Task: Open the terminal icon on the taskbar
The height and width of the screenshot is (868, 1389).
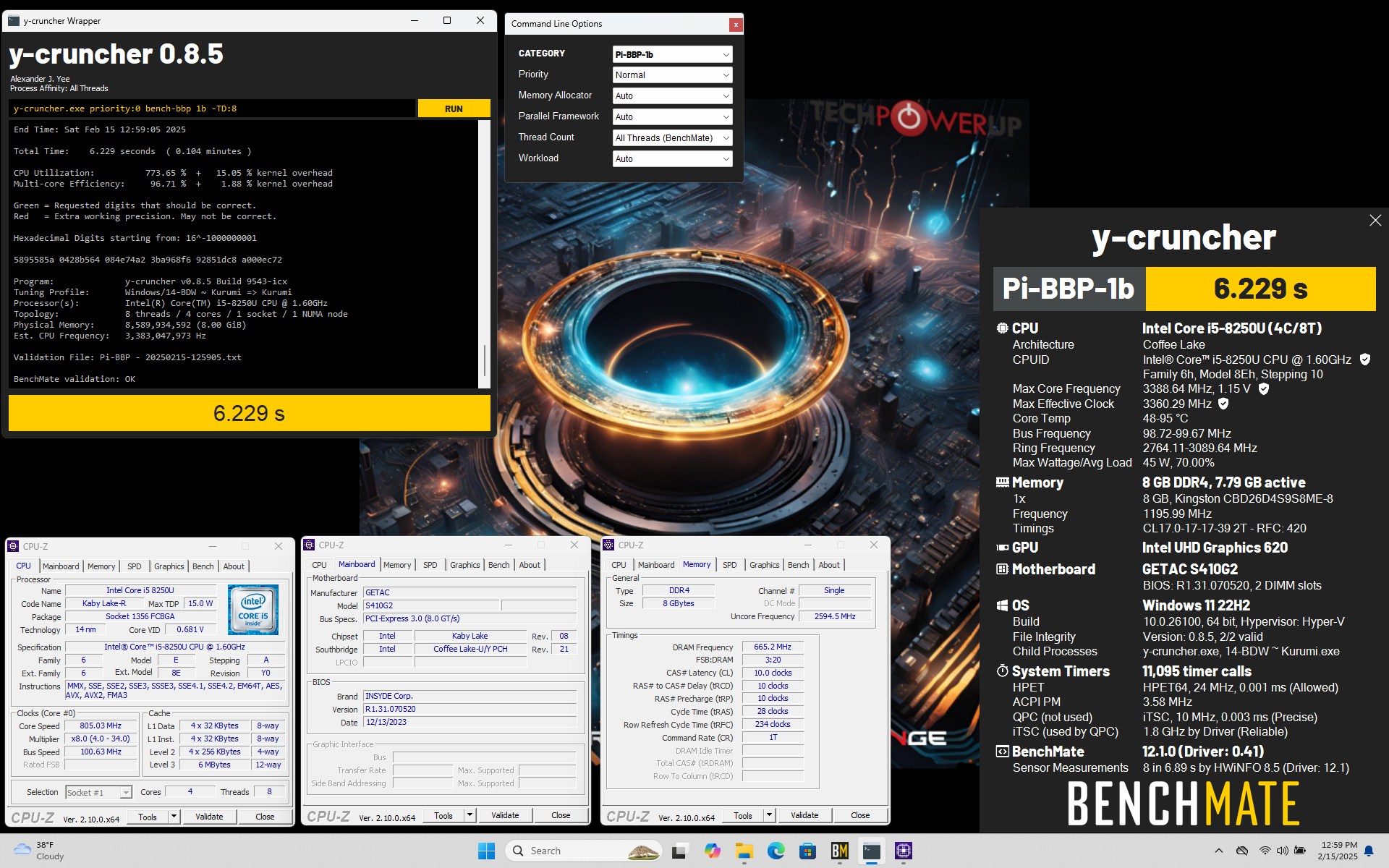Action: tap(872, 851)
